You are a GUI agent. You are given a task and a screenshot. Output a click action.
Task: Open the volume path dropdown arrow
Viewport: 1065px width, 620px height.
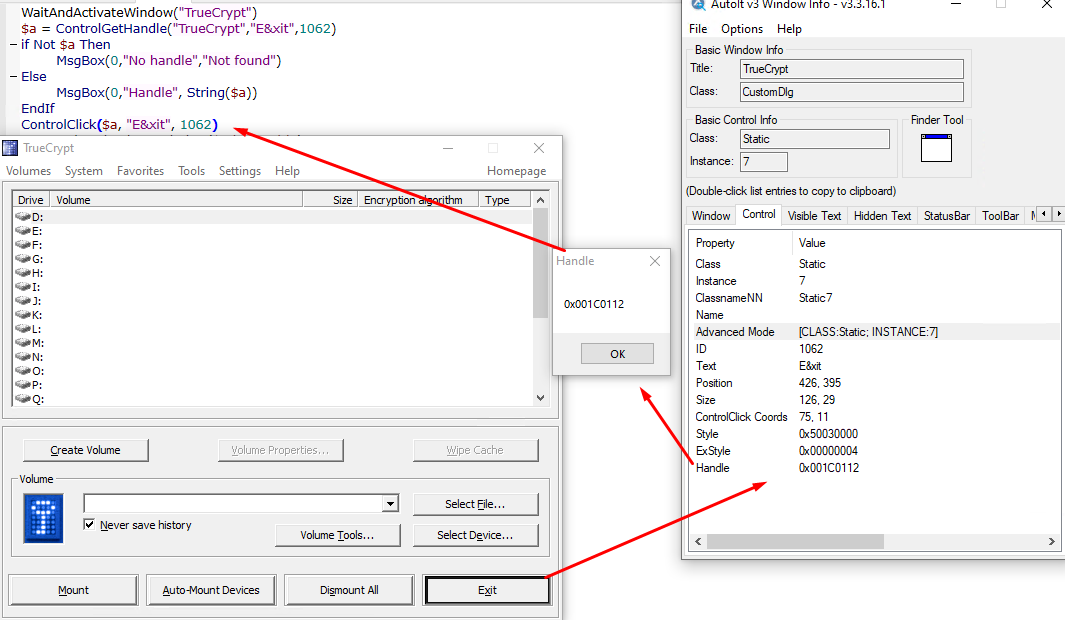coord(390,504)
